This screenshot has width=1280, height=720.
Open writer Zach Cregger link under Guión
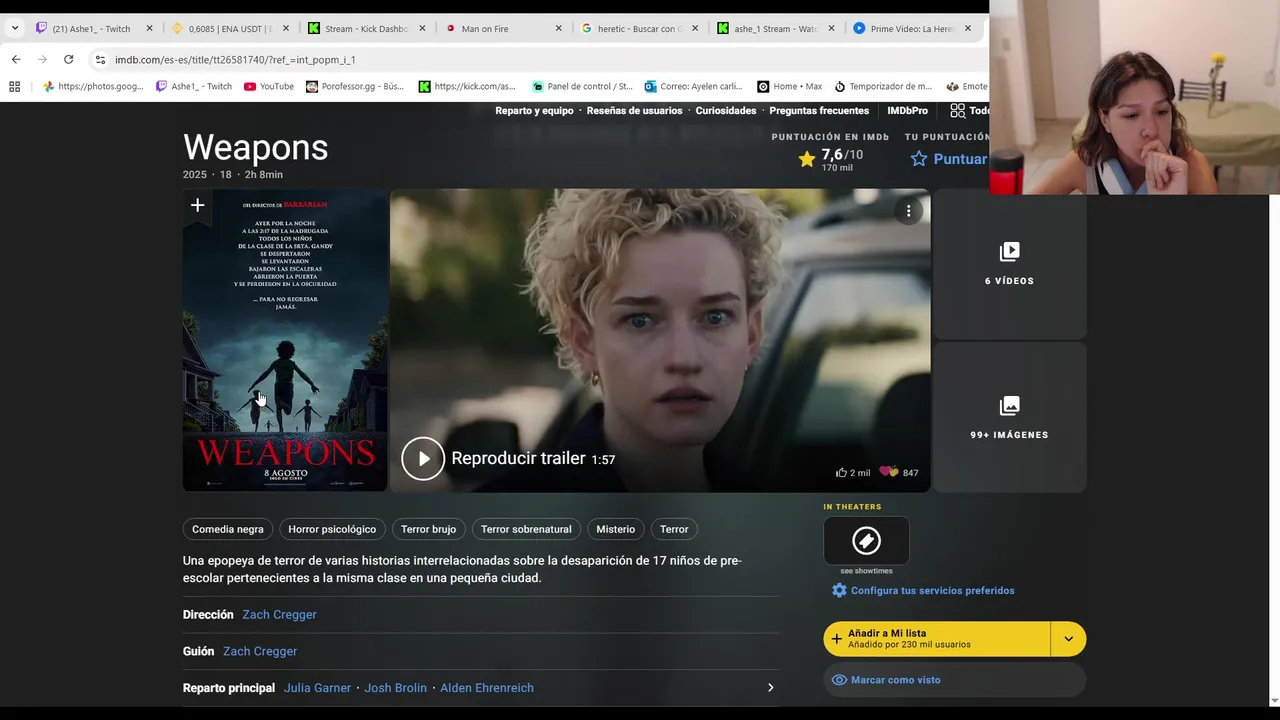click(260, 652)
